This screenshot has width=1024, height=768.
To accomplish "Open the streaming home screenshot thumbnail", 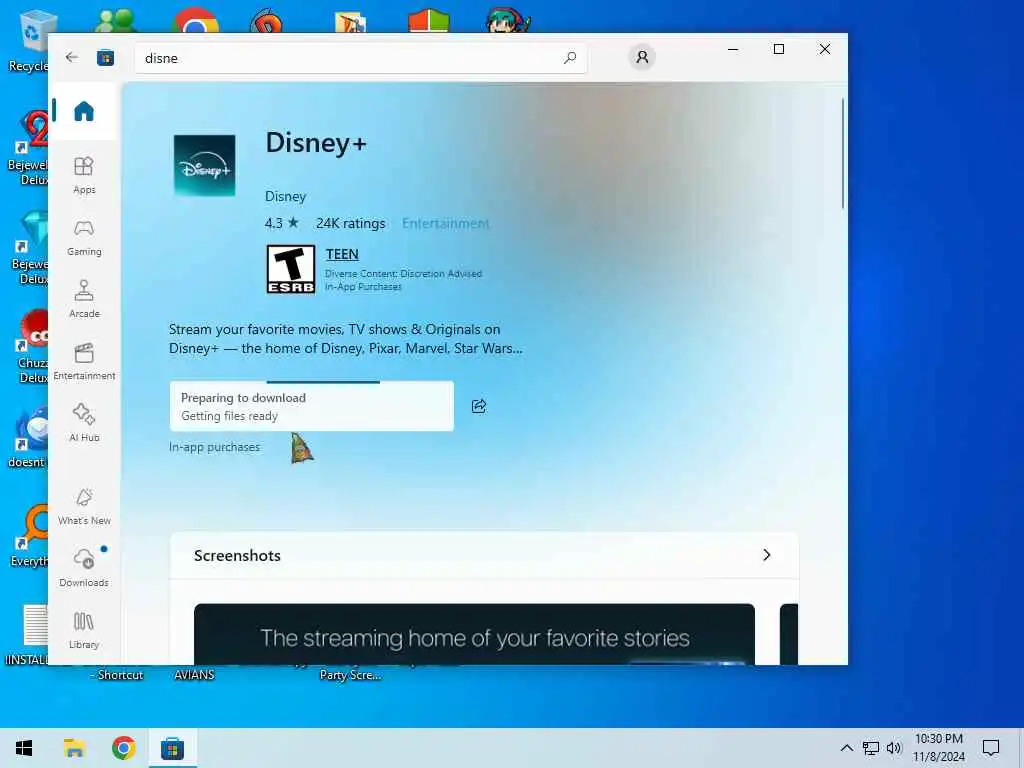I will tap(474, 634).
